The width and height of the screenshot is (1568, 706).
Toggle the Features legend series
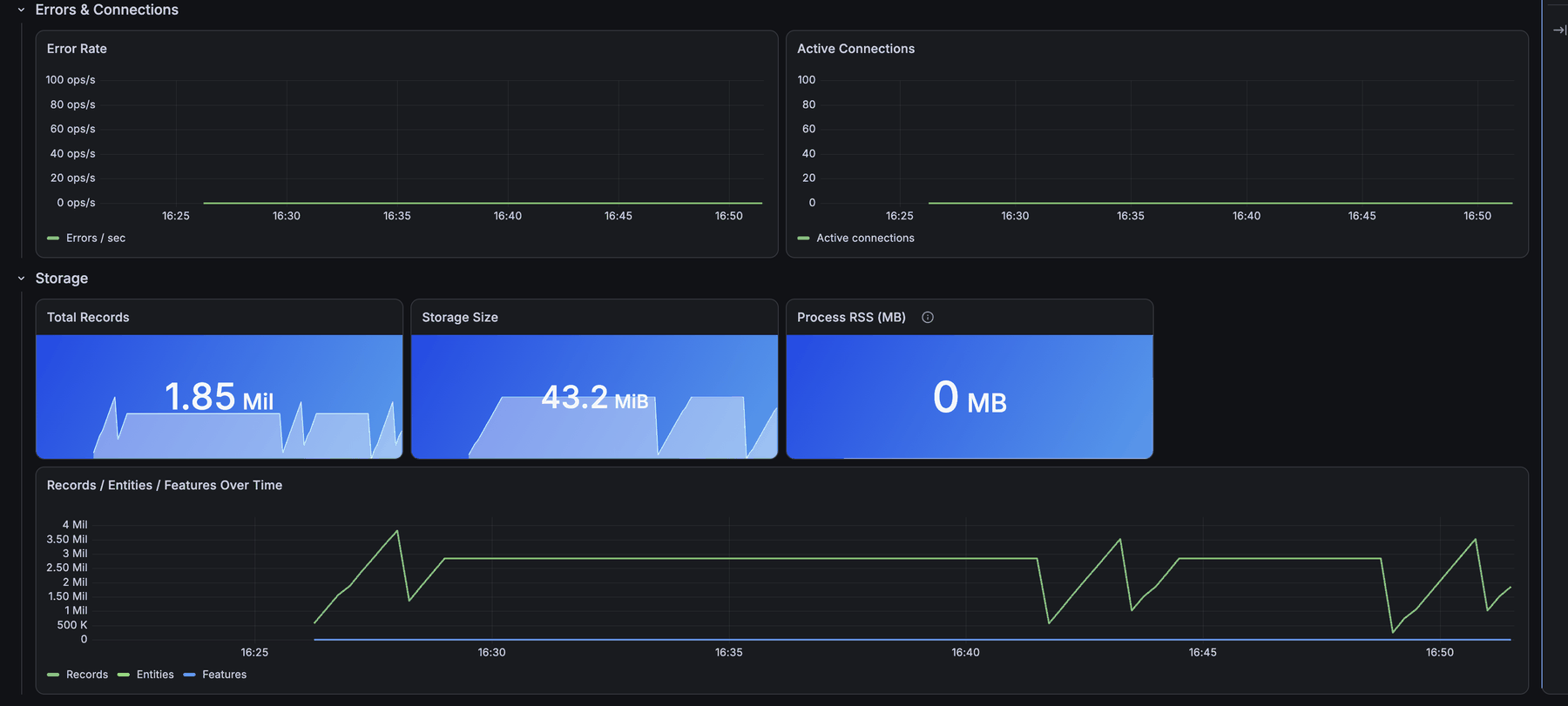[224, 675]
